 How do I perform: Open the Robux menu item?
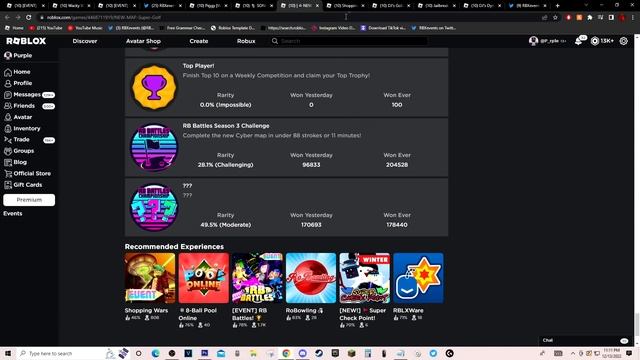coord(246,41)
